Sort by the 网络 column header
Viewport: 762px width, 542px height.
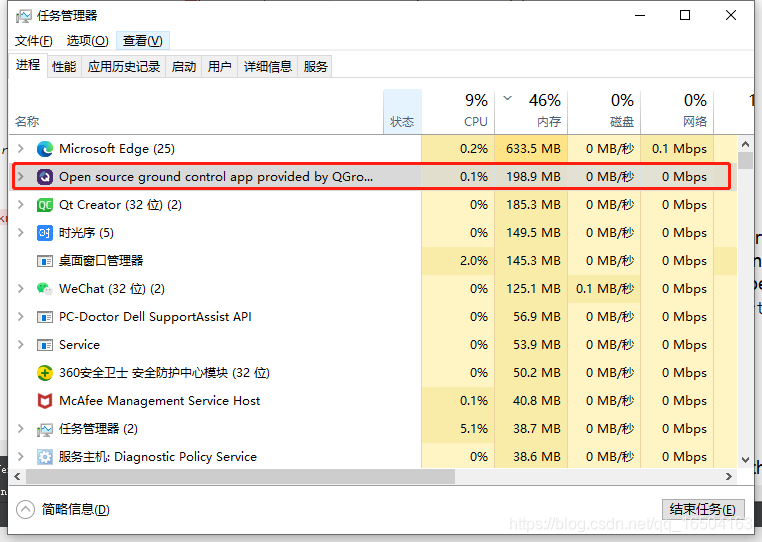click(x=677, y=112)
